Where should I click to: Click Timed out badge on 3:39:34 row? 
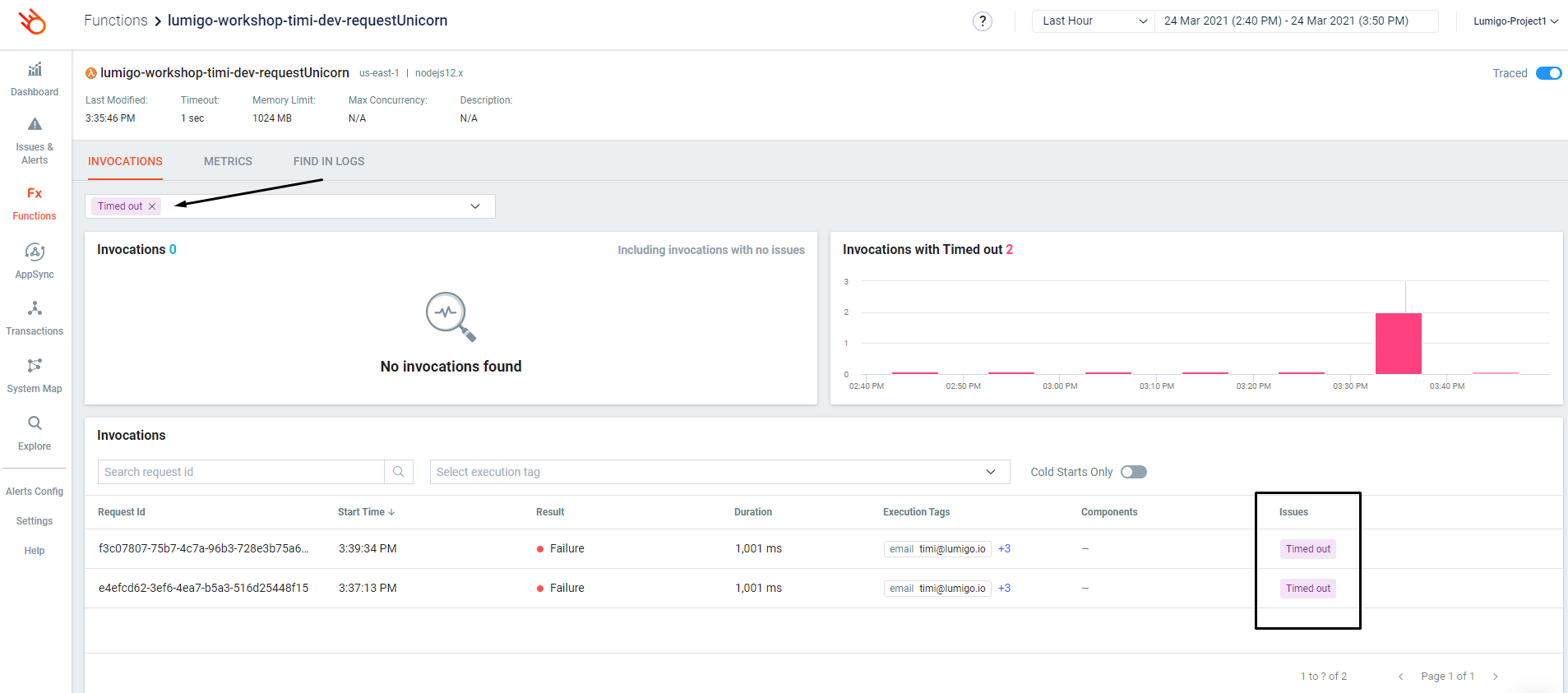click(x=1307, y=549)
